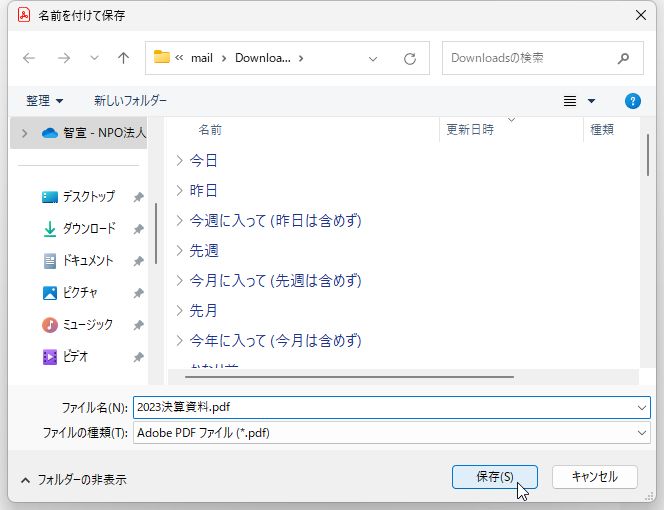This screenshot has height=510, width=664.
Task: Click the magnifier search icon
Action: 623,58
